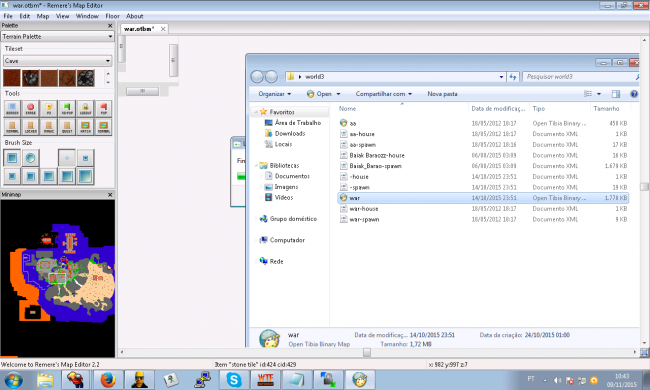Image resolution: width=650 pixels, height=390 pixels.
Task: Open the Map menu
Action: [x=43, y=16]
